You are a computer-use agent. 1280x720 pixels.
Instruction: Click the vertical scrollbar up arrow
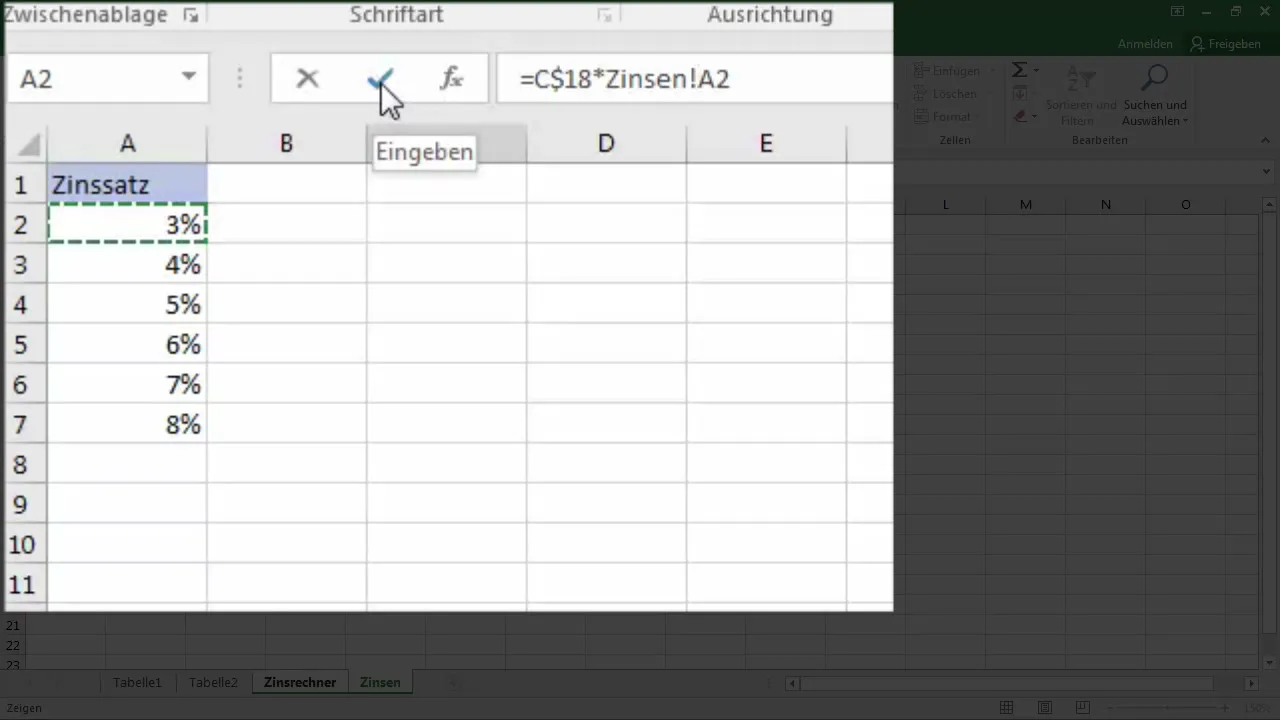1269,204
